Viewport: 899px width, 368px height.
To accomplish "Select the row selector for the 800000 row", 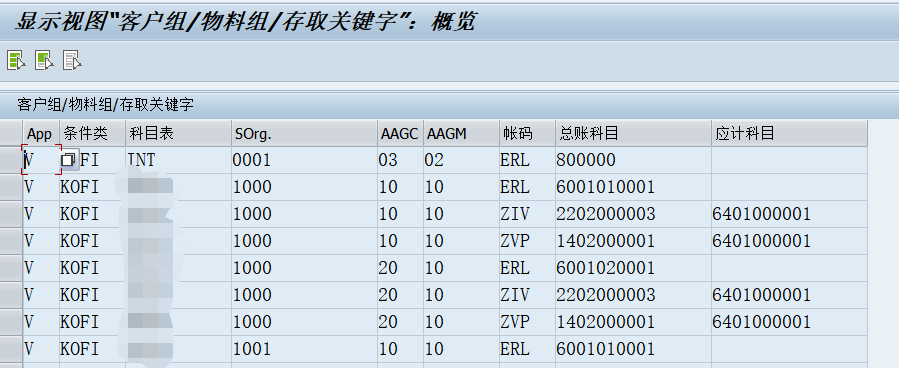I will (x=11, y=160).
